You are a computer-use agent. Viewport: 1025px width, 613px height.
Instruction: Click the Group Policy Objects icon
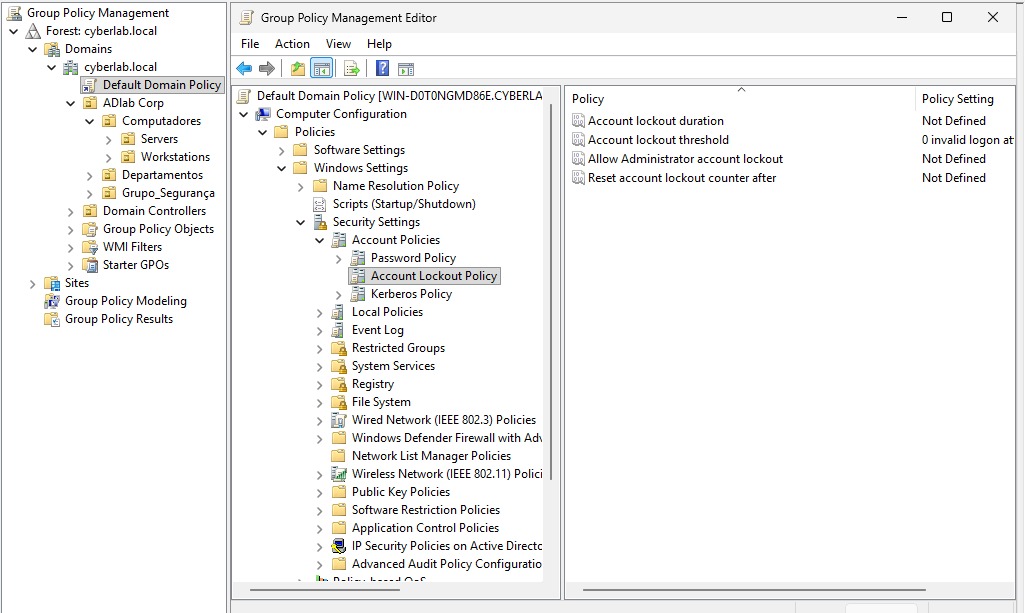90,229
